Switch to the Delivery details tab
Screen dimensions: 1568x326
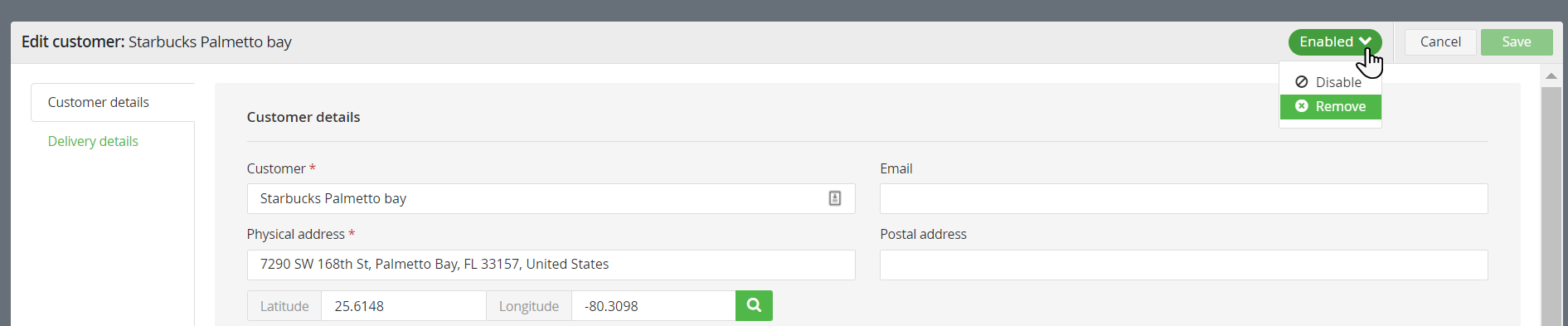(x=93, y=141)
